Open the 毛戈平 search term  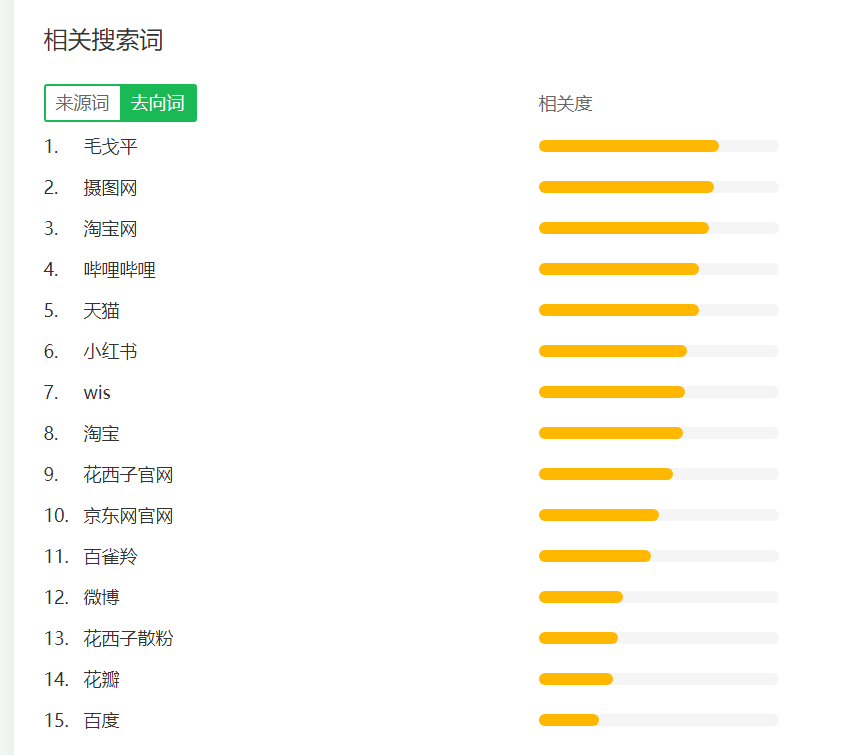click(111, 147)
